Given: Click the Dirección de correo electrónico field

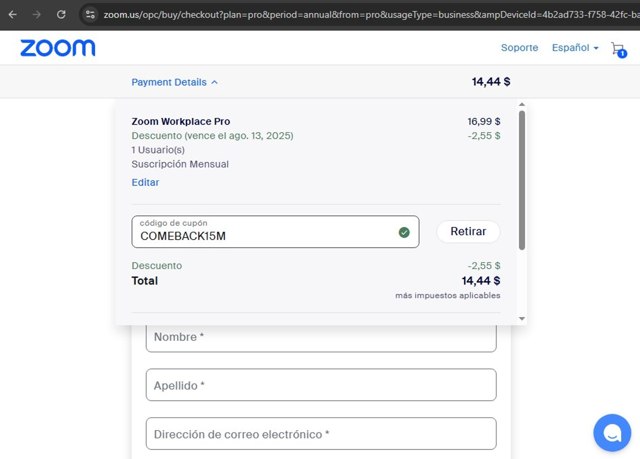Looking at the screenshot, I should 321,434.
